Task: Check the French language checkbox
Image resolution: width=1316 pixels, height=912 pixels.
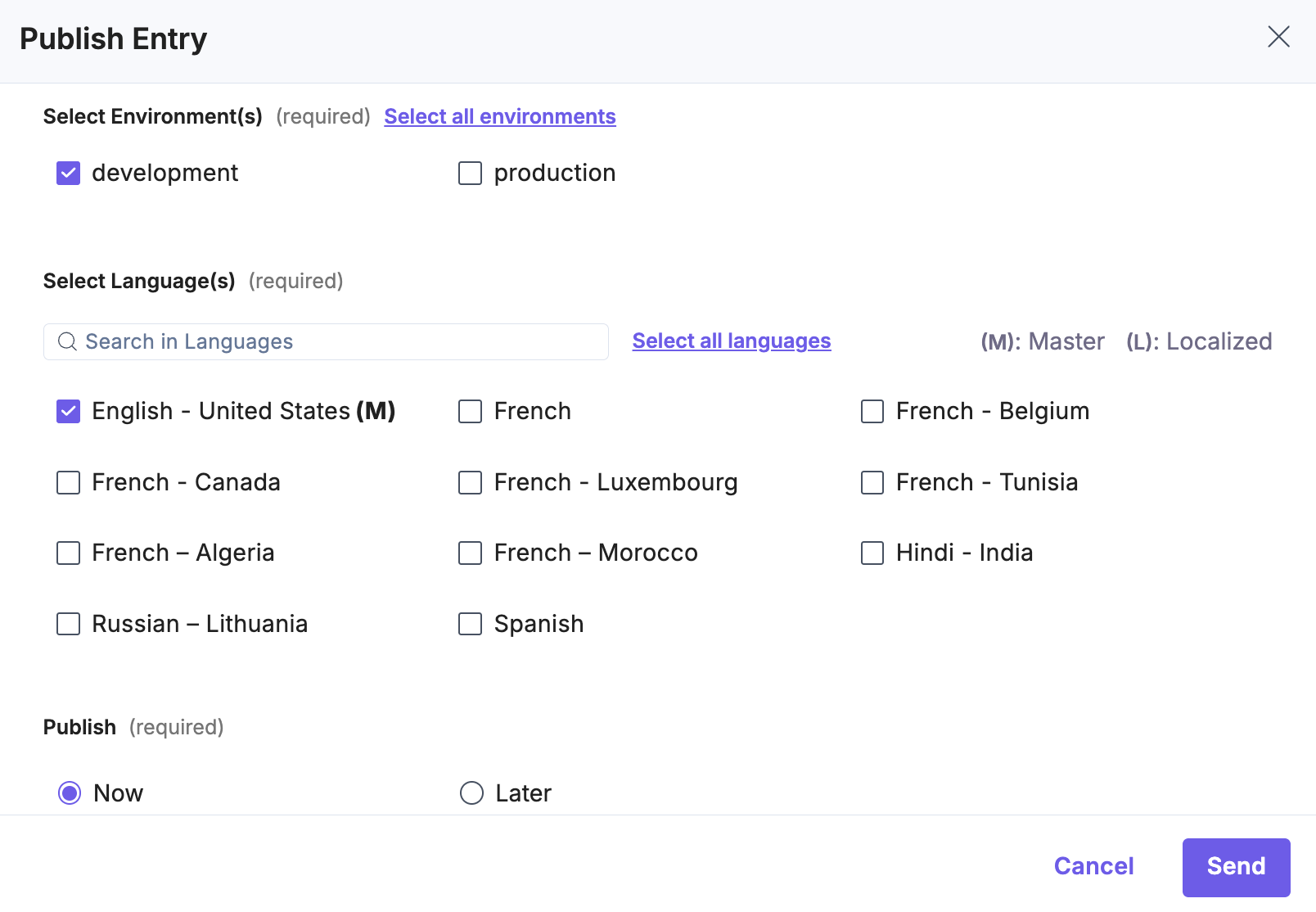Action: 471,412
